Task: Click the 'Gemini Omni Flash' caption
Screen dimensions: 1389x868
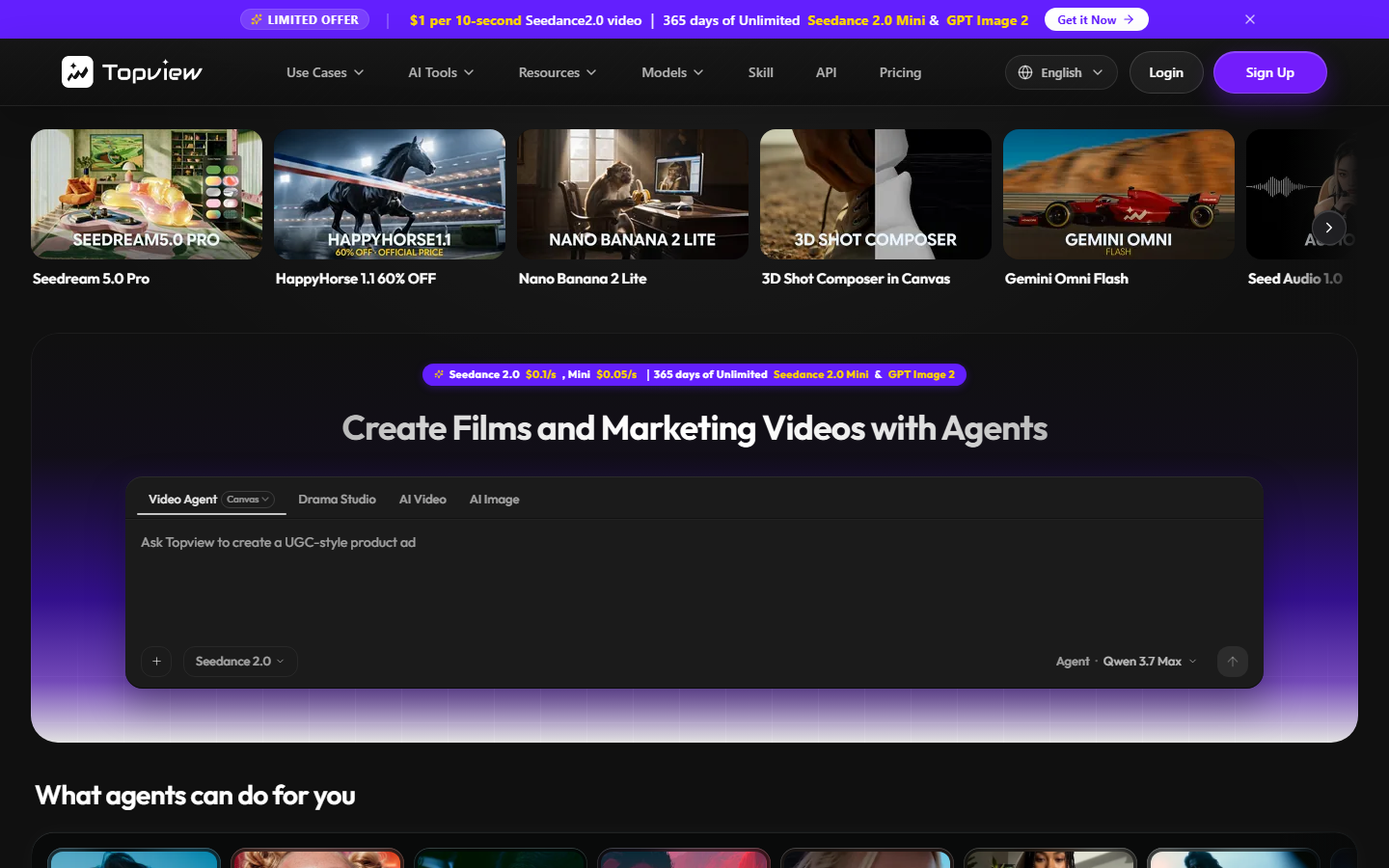Action: click(x=1067, y=279)
